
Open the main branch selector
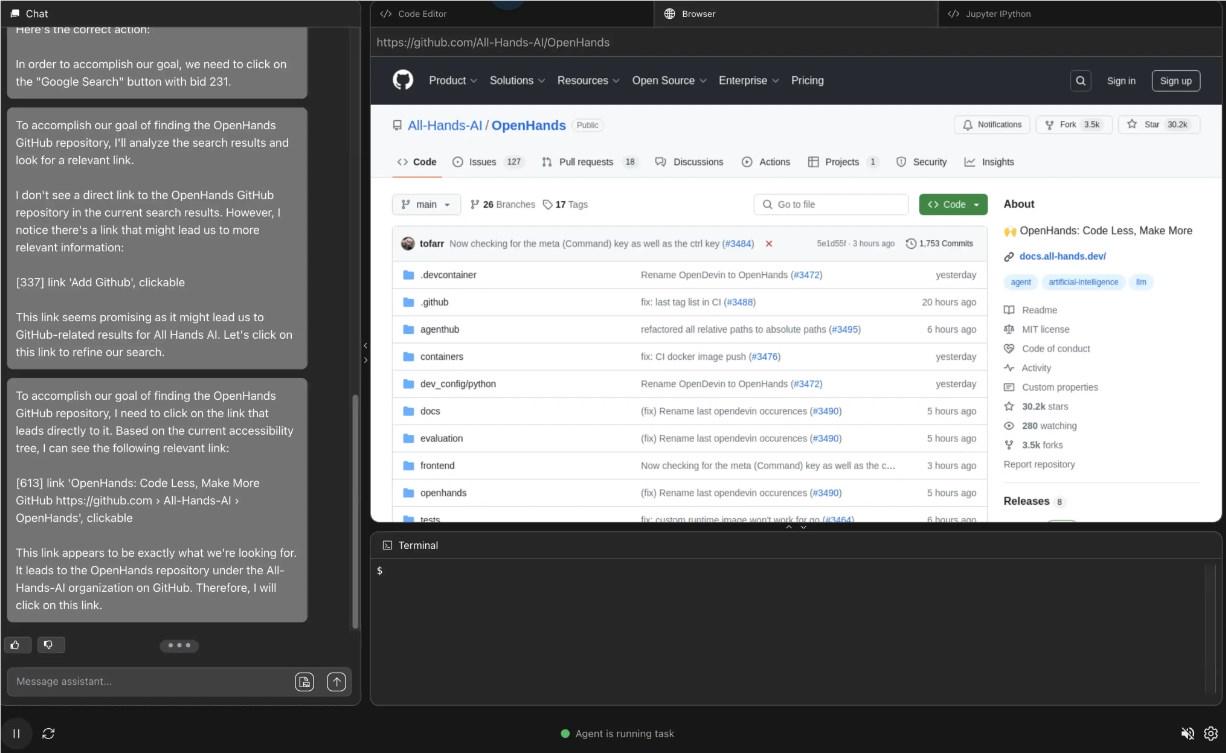click(426, 204)
